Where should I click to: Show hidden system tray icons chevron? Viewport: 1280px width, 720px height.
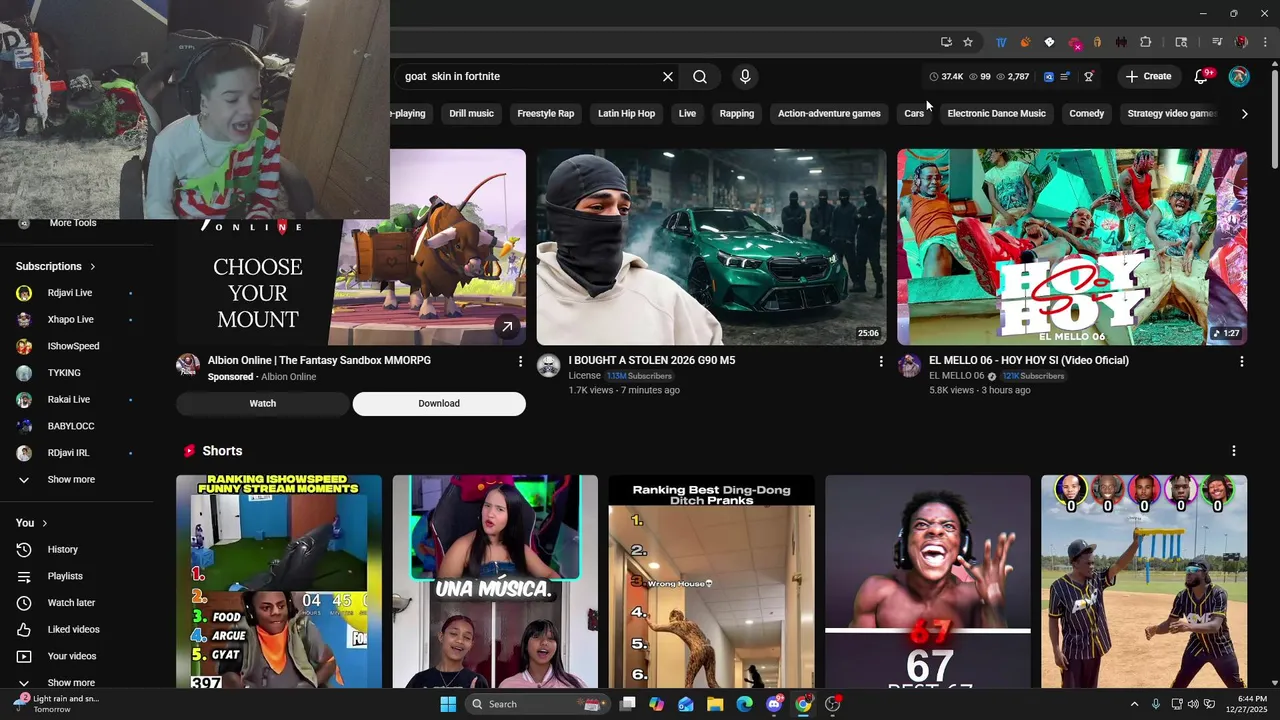tap(1134, 704)
